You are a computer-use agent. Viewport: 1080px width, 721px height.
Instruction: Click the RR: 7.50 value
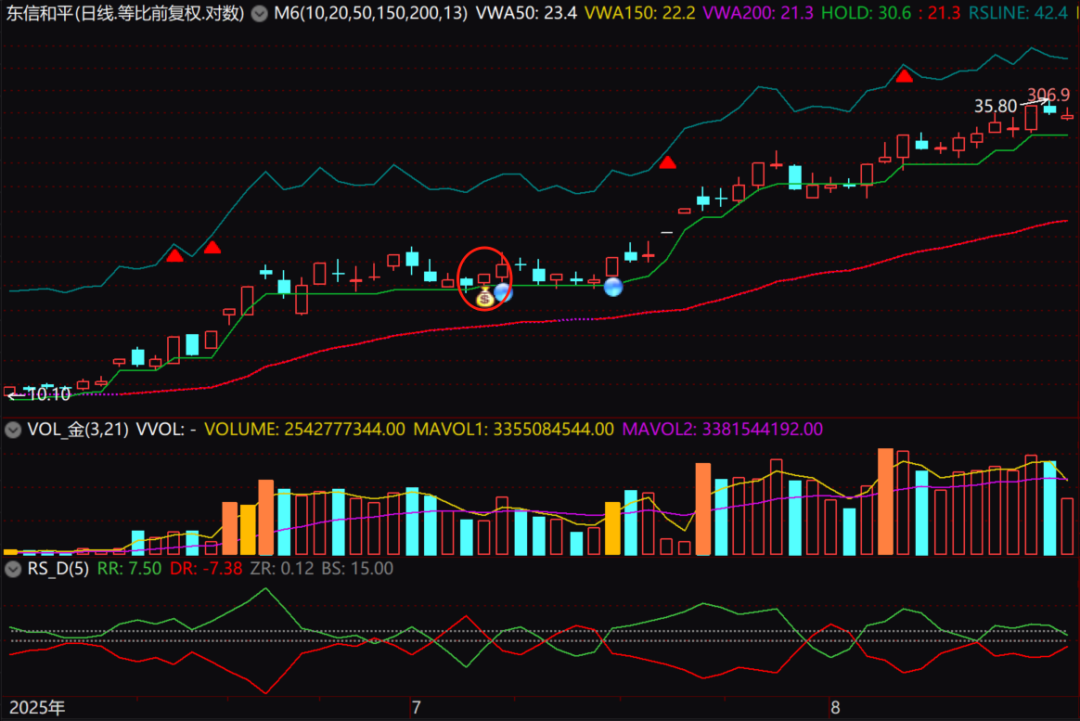point(129,569)
